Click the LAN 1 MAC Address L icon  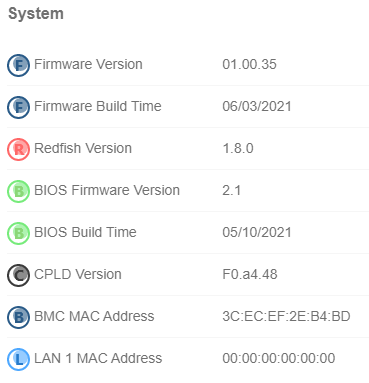point(18,359)
